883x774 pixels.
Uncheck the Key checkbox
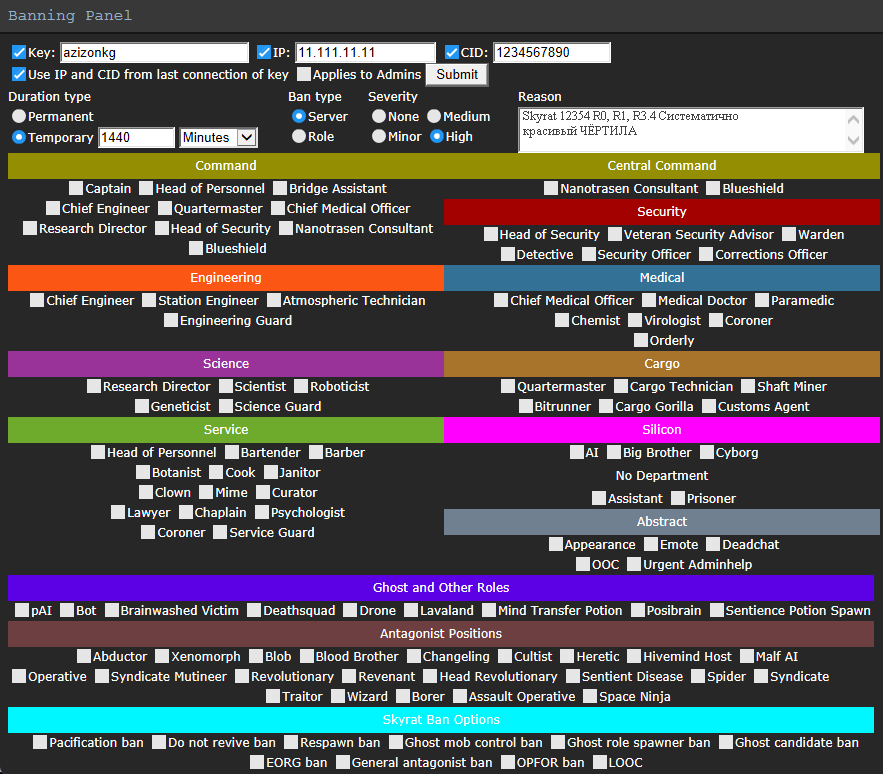(x=19, y=52)
